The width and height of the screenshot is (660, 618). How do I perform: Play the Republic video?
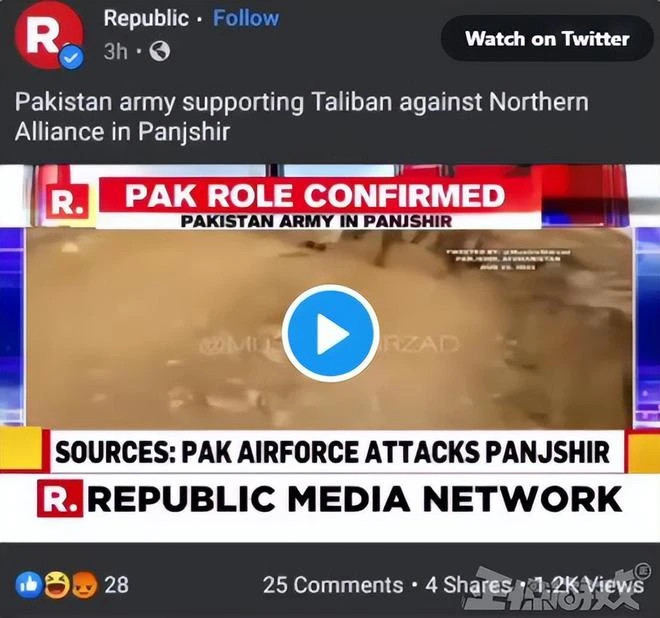330,333
